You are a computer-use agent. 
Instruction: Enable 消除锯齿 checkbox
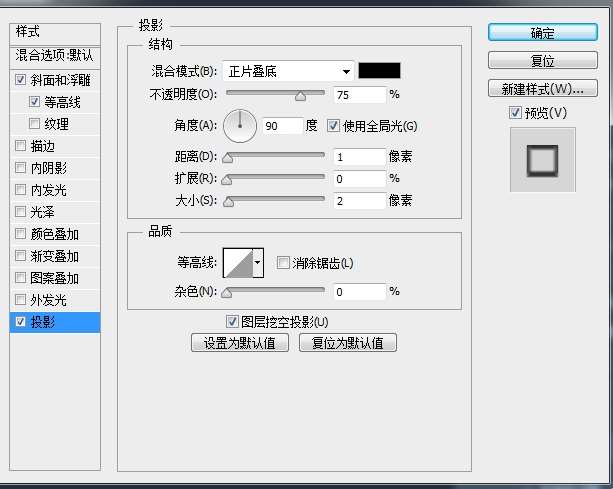(283, 263)
